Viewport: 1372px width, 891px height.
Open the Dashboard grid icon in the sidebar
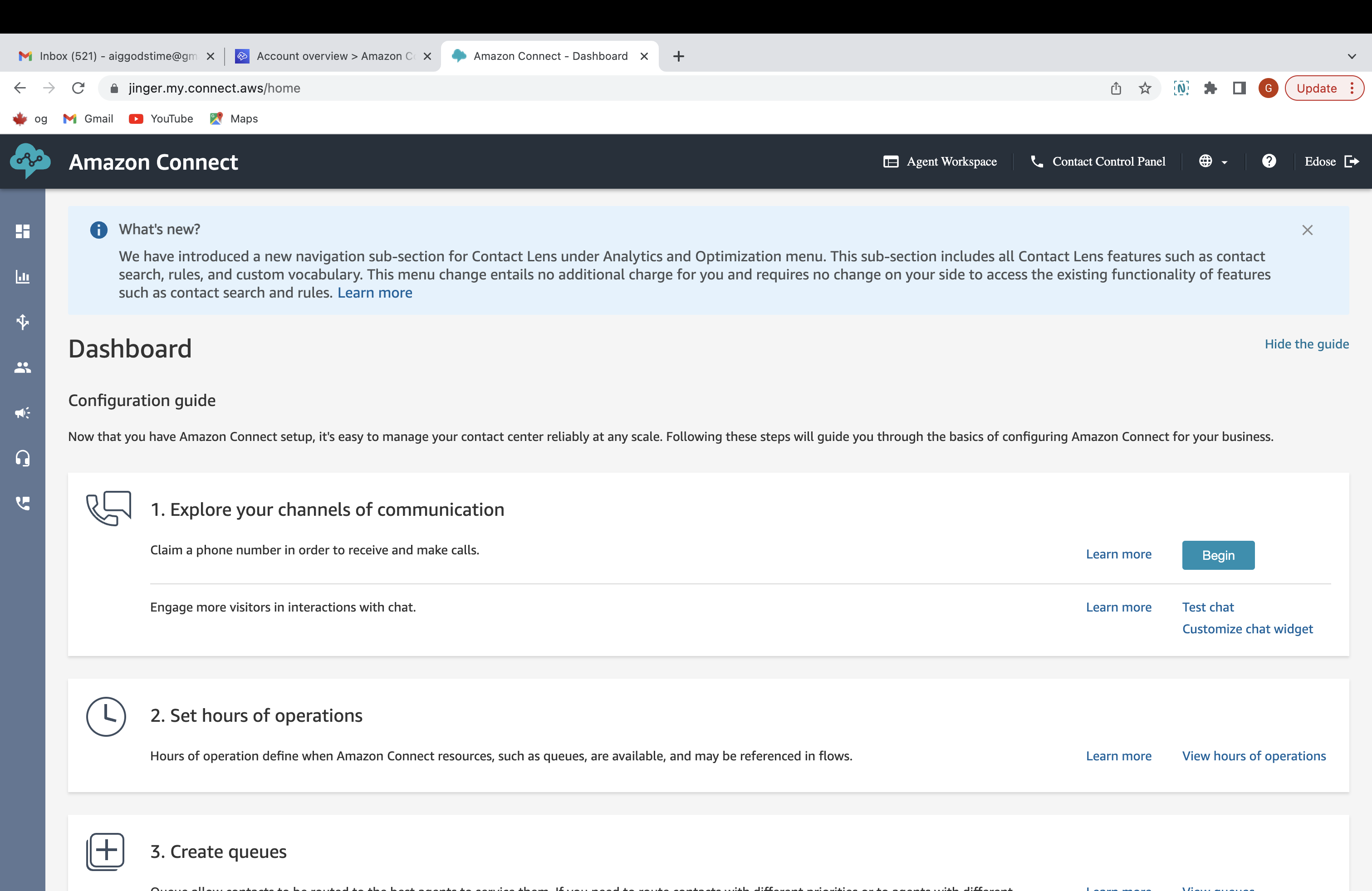coord(23,231)
